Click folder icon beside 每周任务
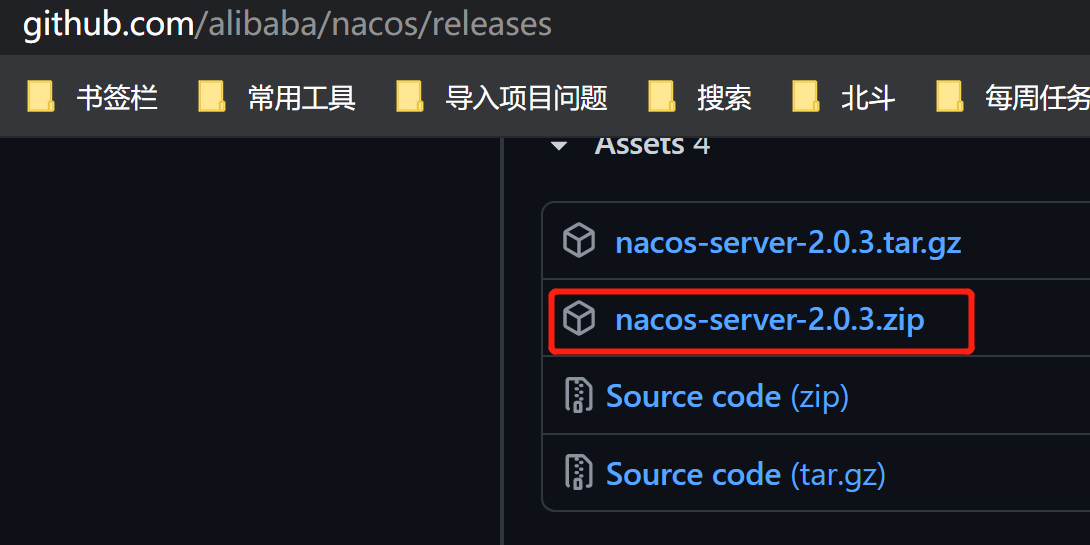The image size is (1090, 545). click(x=950, y=97)
